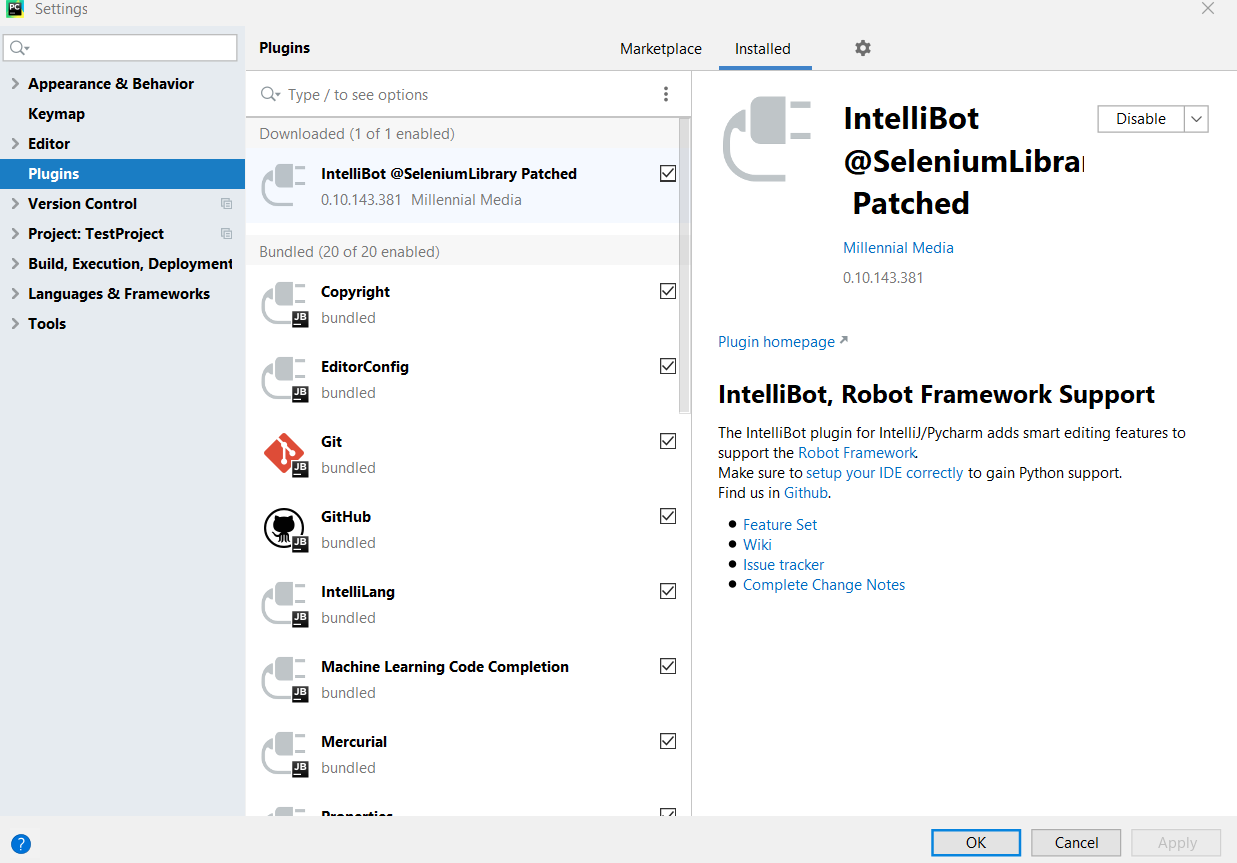Screen dimensions: 1237x863
Task: Click the GitHub octocat plugin icon
Action: pos(284,529)
